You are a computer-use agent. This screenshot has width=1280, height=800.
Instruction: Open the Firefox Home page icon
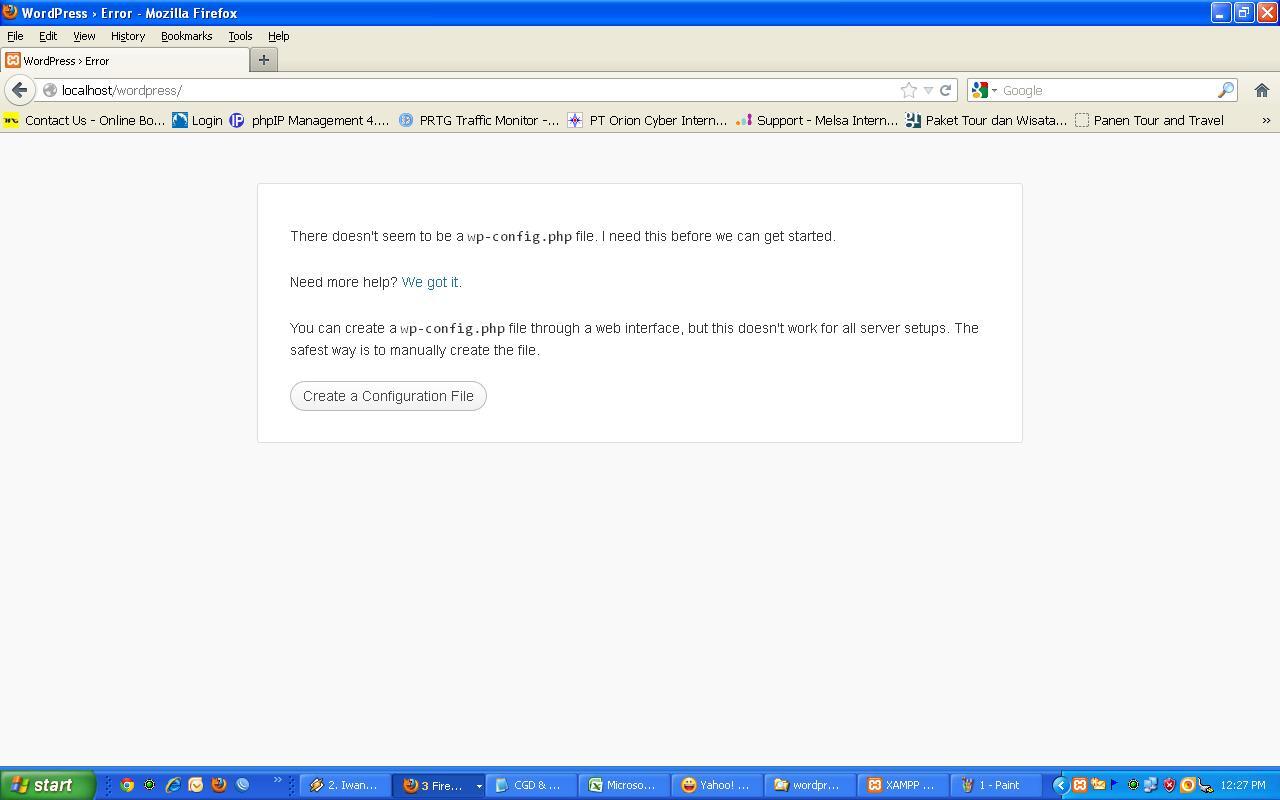1261,90
